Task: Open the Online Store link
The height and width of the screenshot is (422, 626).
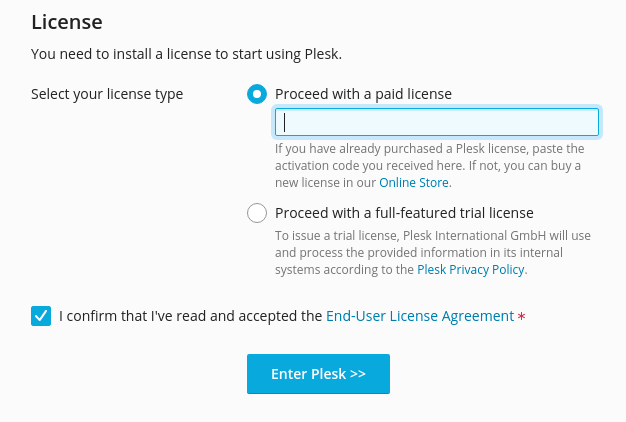Action: [x=414, y=183]
